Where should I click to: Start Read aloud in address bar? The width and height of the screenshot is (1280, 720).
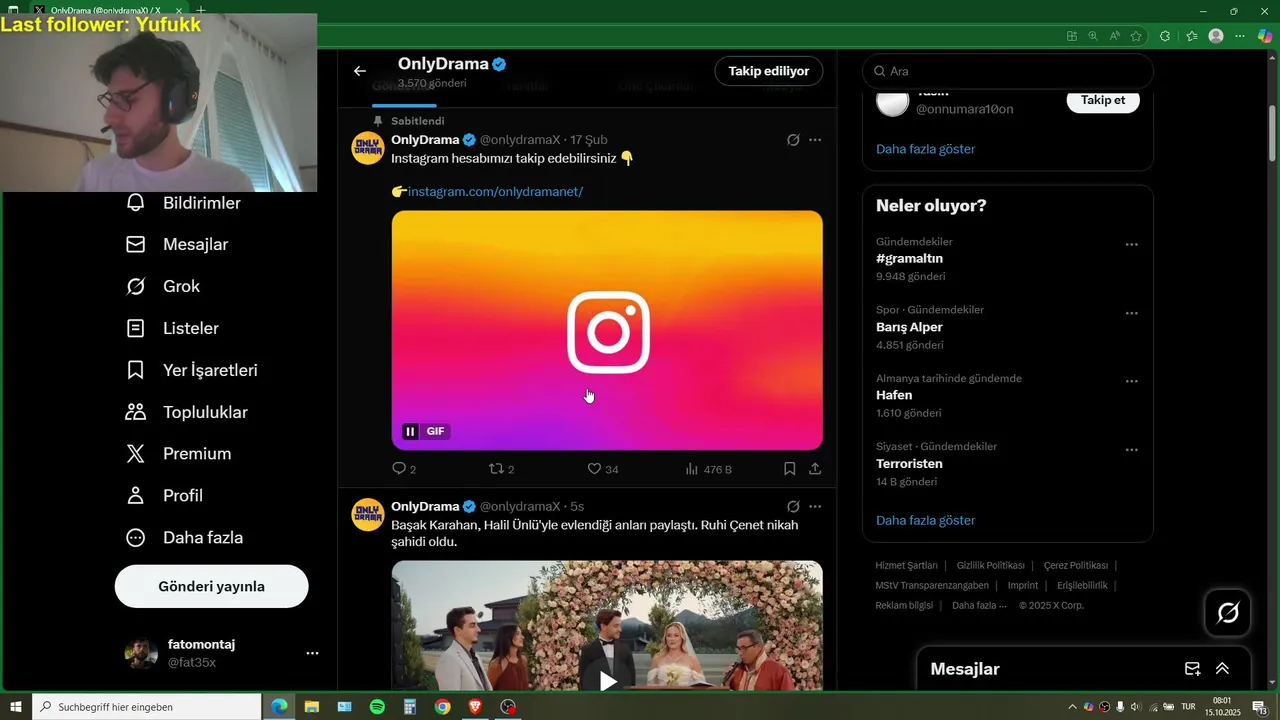[x=1114, y=36]
